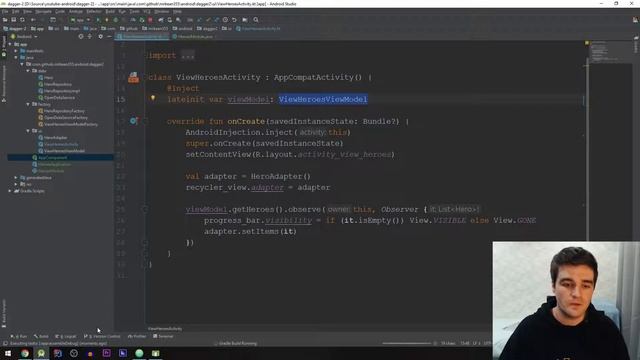This screenshot has width=640, height=360.
Task: Click the scroll-from-source target icon
Action: (x=81, y=36)
